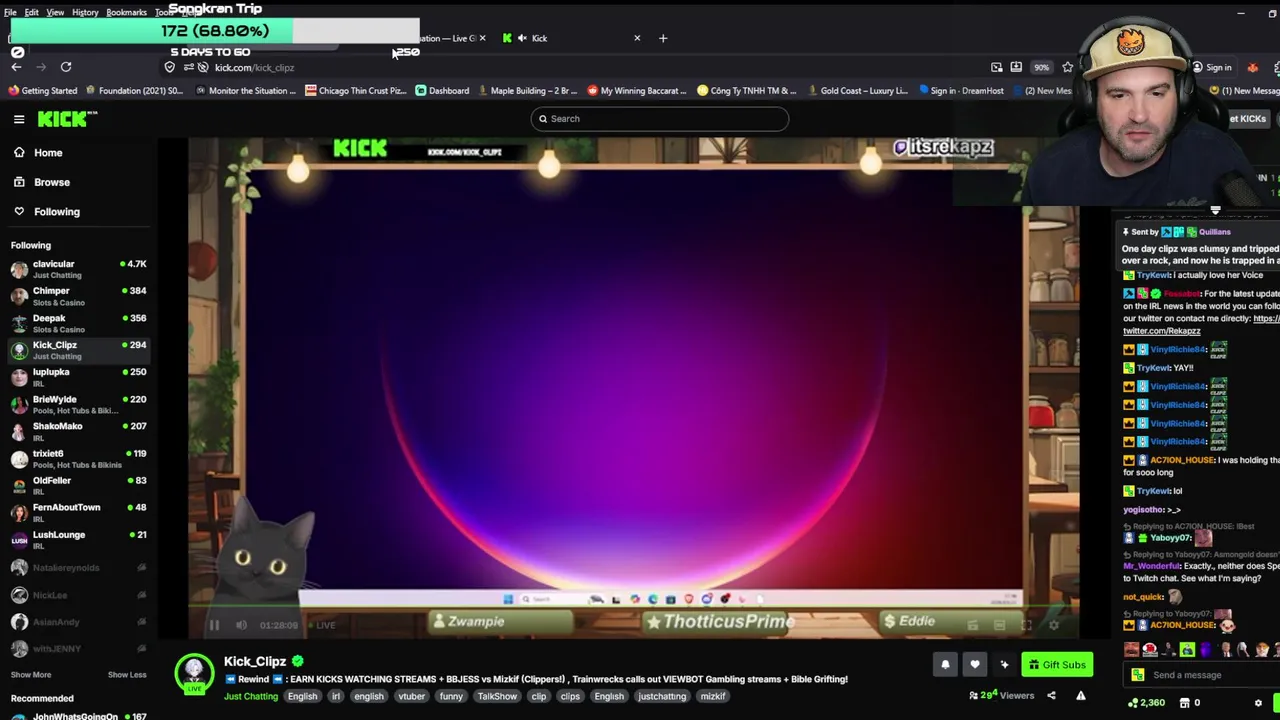Report stream with the warning icon
The height and width of the screenshot is (720, 1280).
1080,696
